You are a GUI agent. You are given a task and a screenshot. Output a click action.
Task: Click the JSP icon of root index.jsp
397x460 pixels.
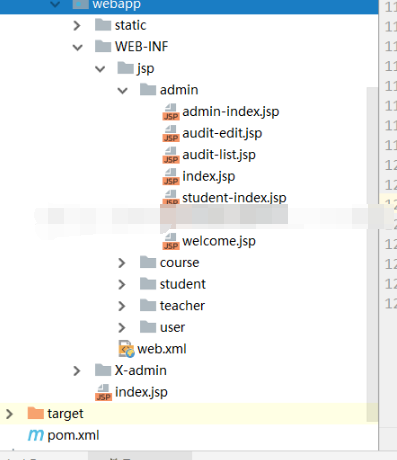tap(103, 392)
